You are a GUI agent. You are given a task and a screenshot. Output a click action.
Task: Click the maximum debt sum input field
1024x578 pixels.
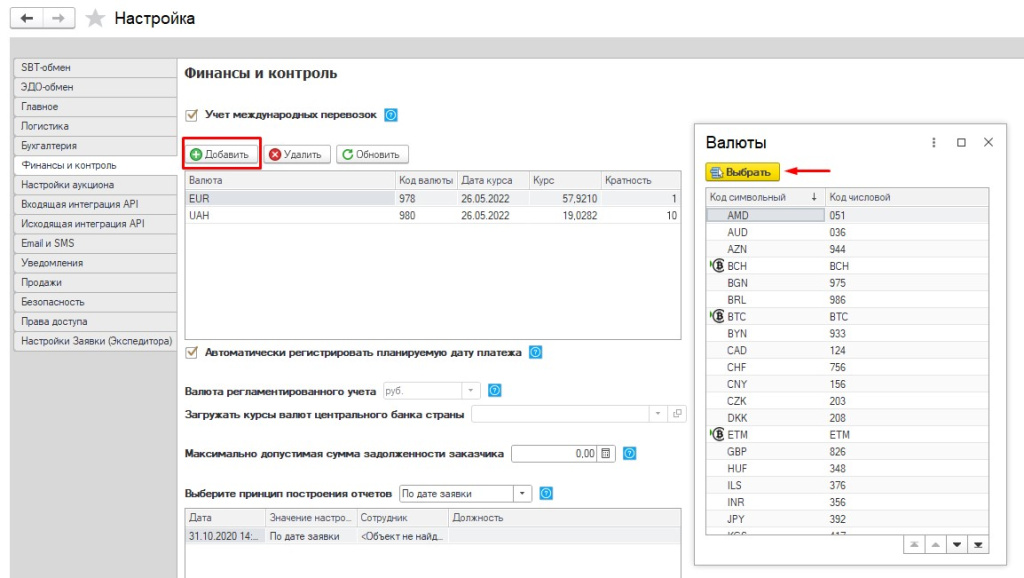tap(554, 453)
